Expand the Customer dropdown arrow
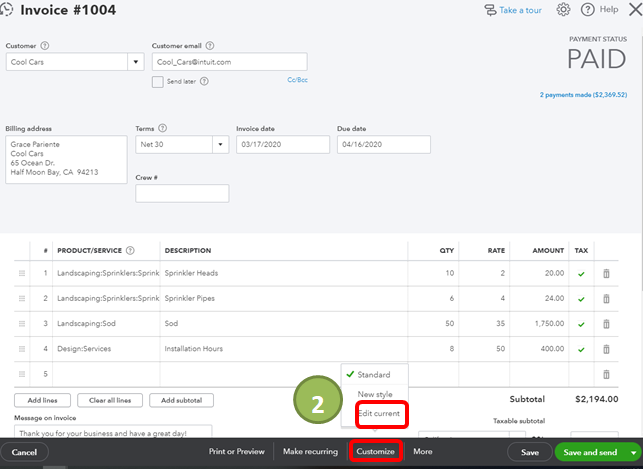Screen dimensions: 643x469 tap(136, 62)
